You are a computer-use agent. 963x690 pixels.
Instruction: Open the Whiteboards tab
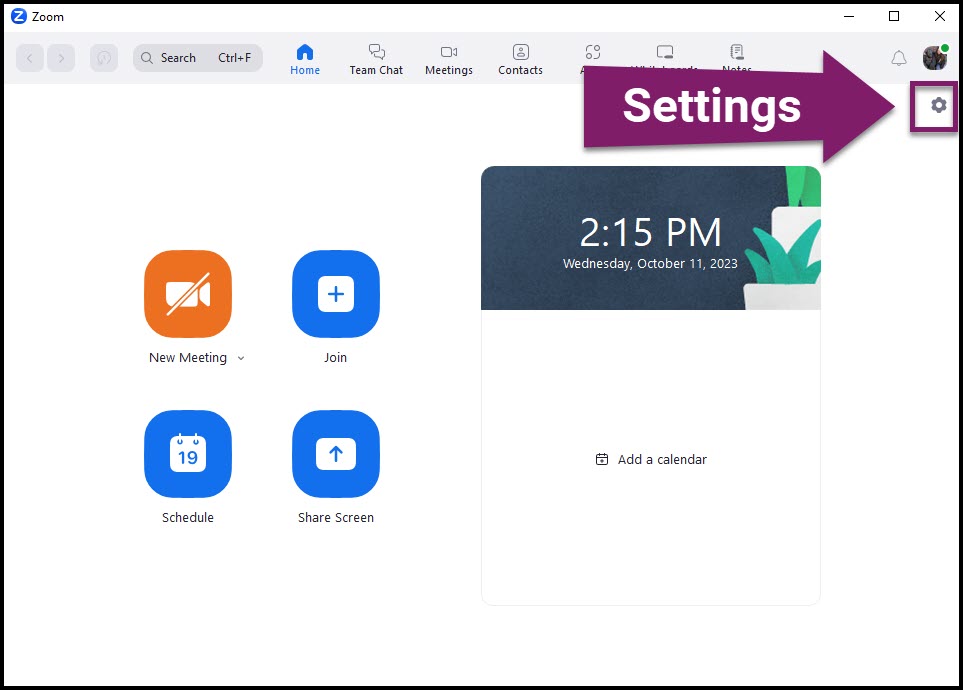pos(665,55)
